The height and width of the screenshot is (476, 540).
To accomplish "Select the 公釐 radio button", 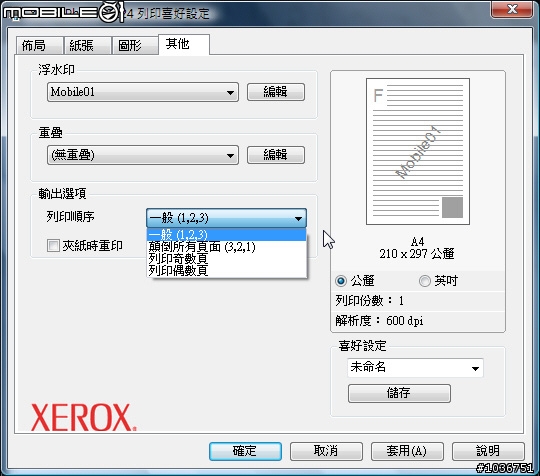I will 341,281.
